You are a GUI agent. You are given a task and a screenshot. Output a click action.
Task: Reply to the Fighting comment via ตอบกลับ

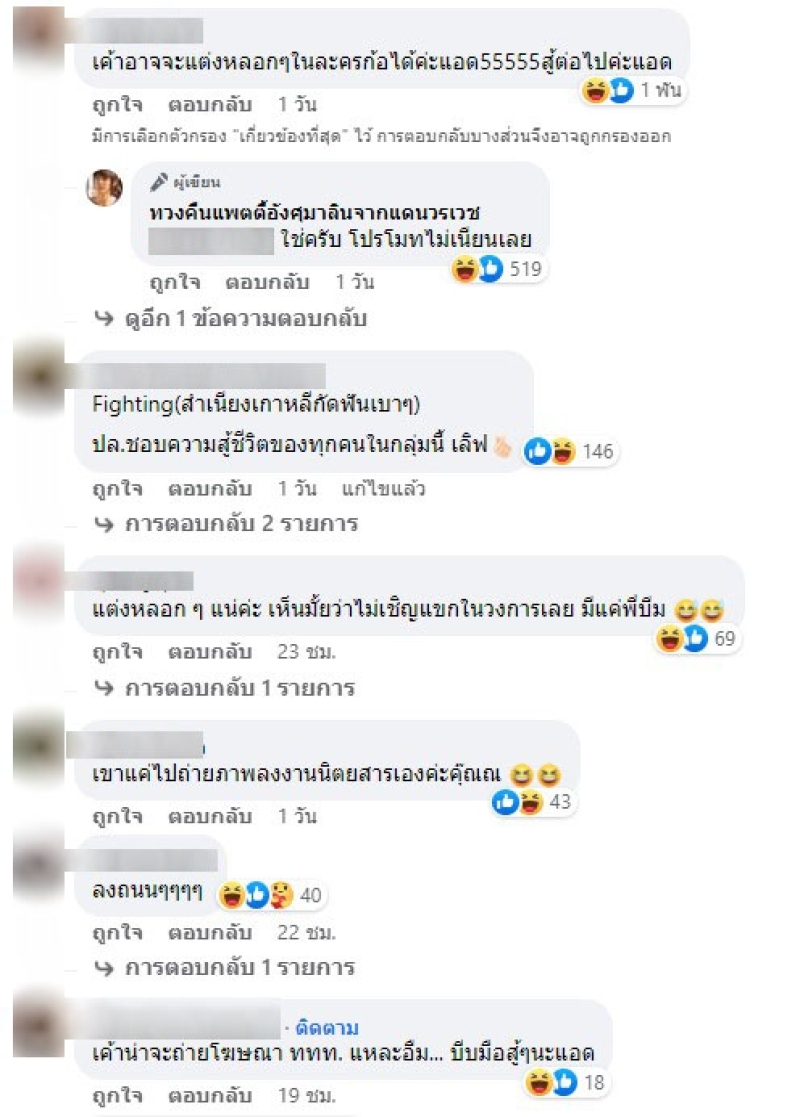pyautogui.click(x=209, y=489)
